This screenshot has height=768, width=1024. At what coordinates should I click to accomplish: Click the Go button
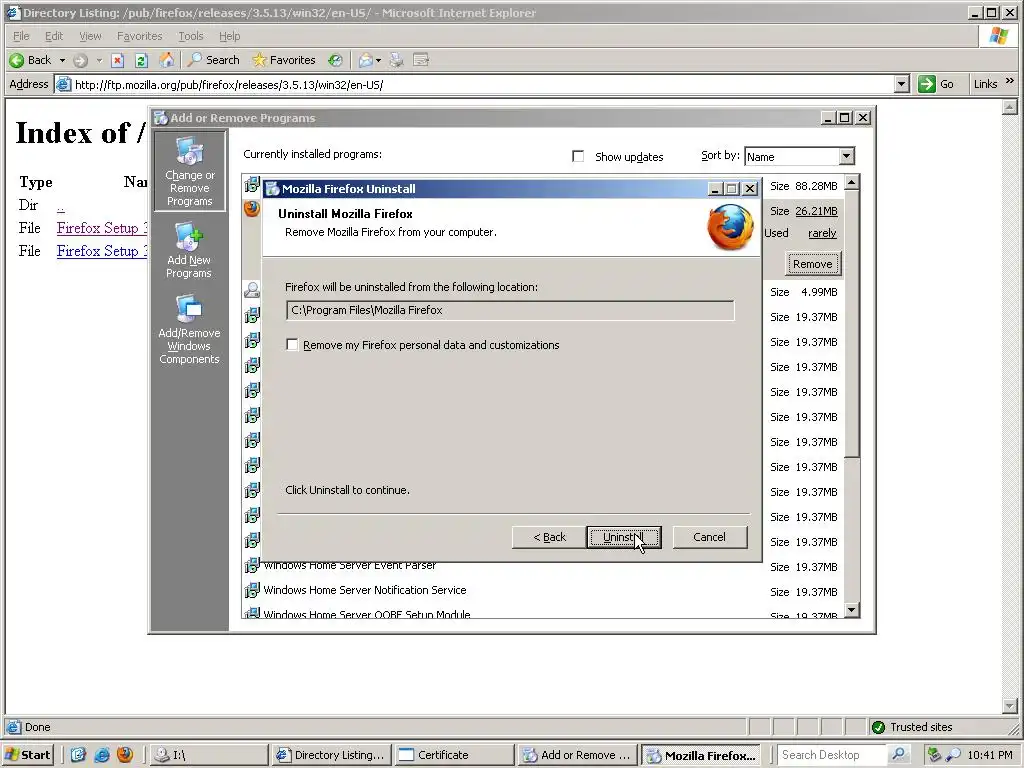[937, 84]
